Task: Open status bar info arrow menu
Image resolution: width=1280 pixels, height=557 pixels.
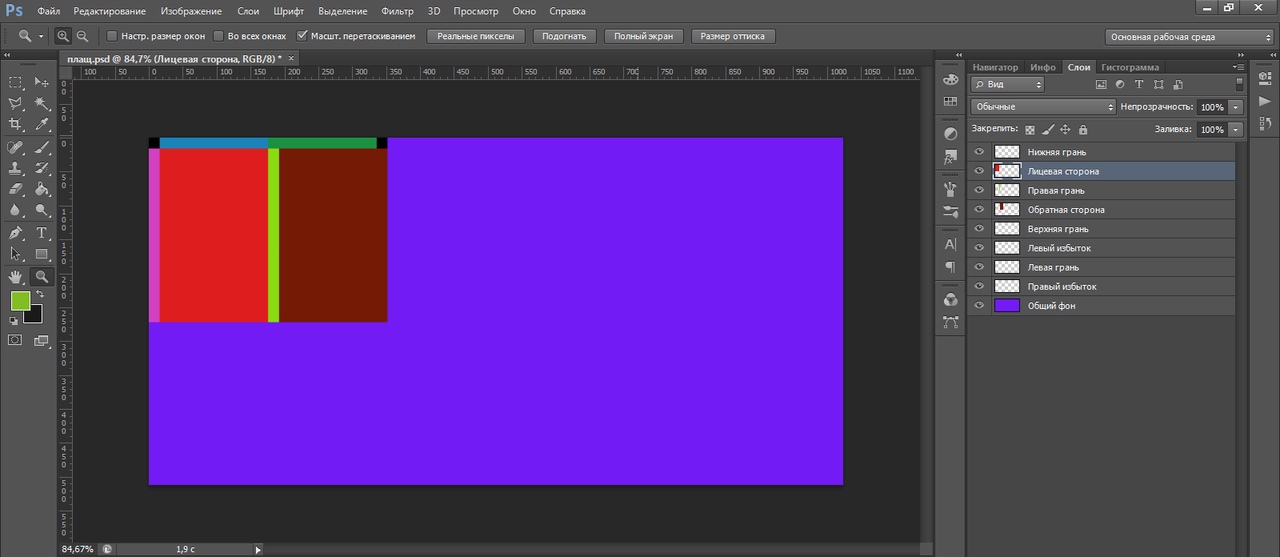Action: click(x=258, y=549)
